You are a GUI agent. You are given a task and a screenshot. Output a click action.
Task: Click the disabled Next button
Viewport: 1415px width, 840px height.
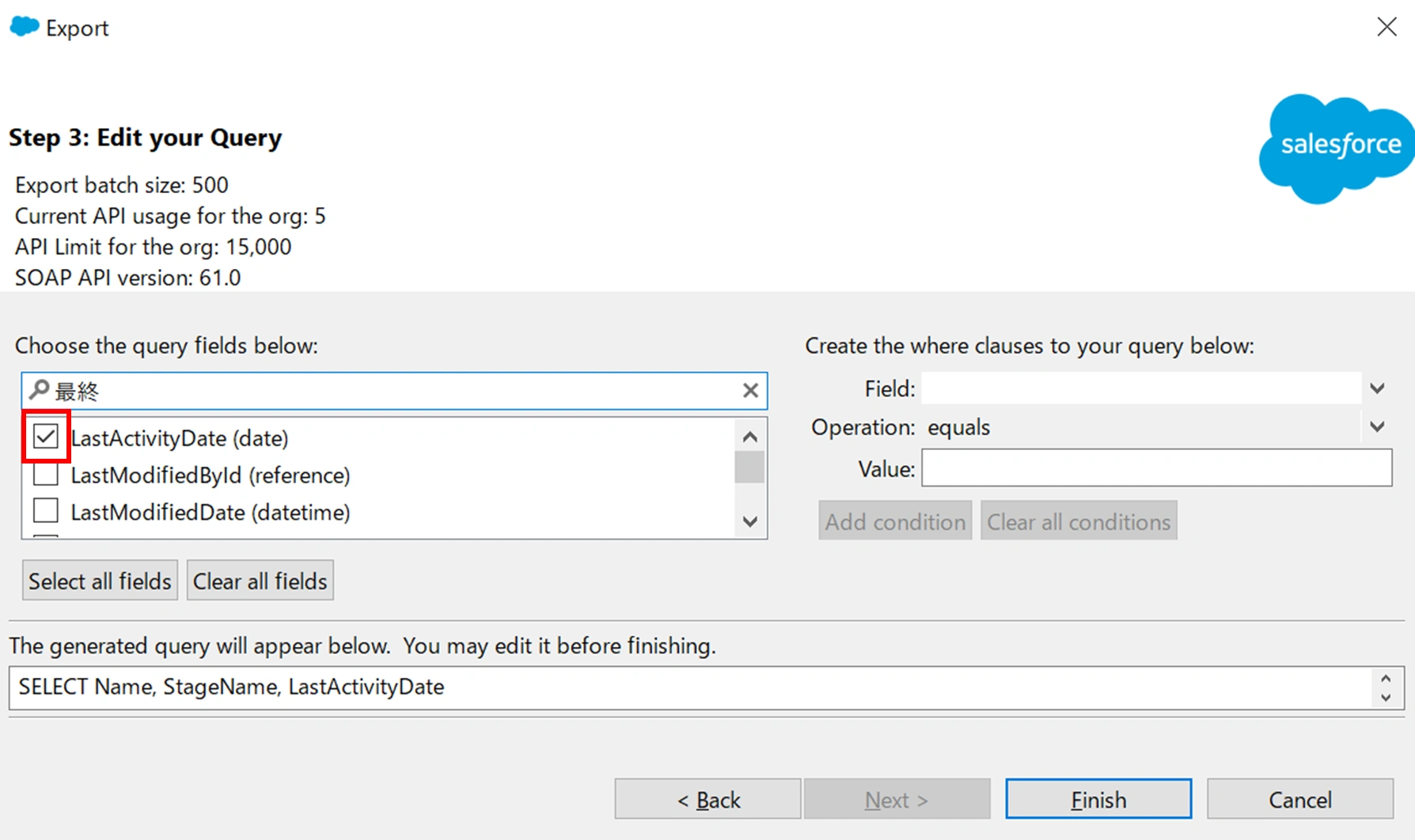[897, 799]
